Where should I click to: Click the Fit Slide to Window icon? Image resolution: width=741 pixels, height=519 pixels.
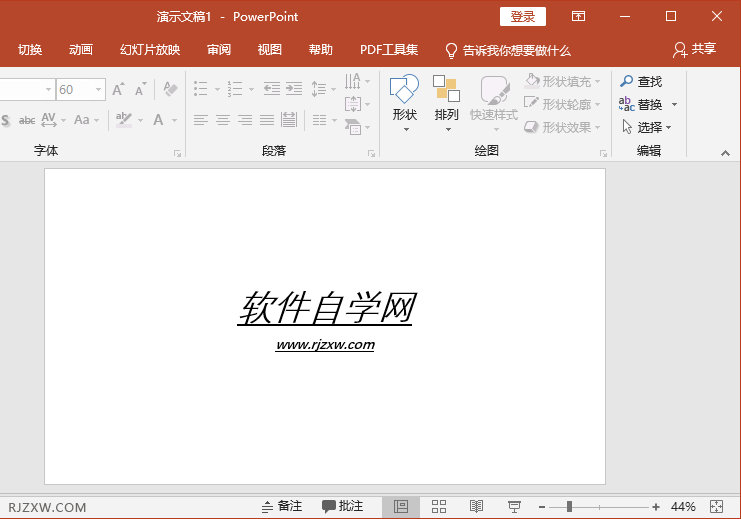[x=716, y=507]
